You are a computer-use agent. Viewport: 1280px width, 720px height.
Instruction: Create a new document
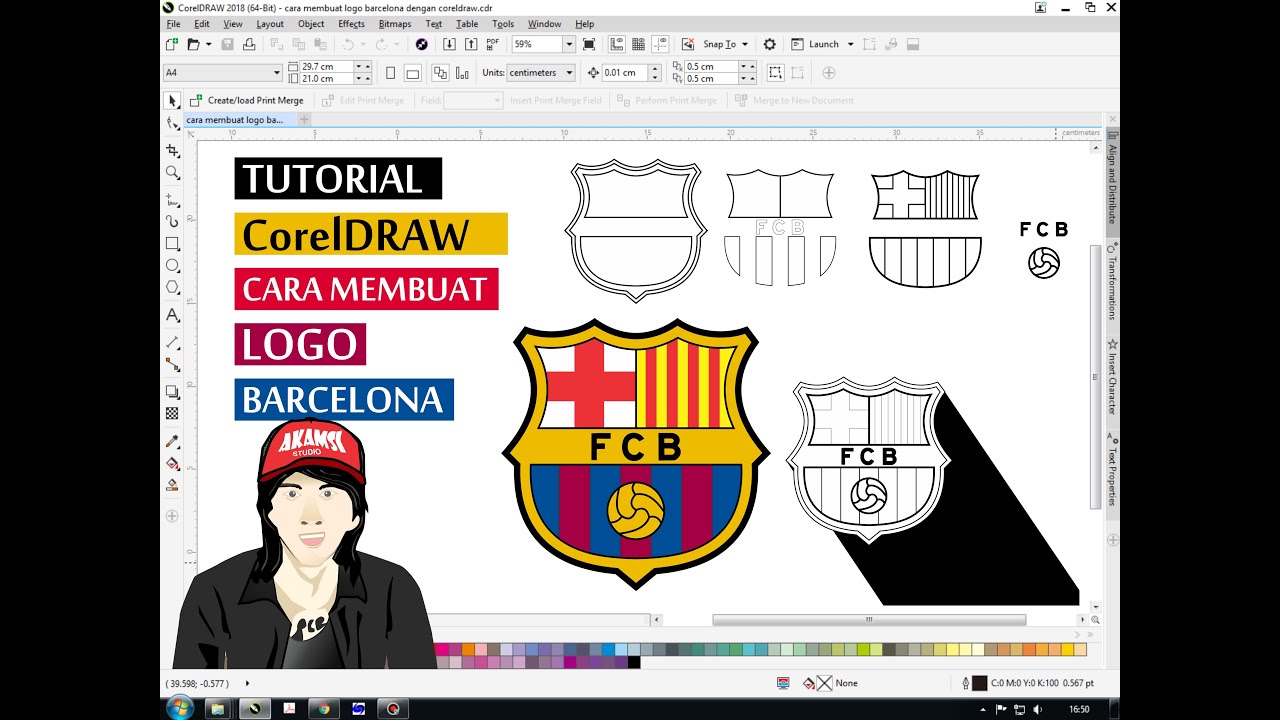tap(172, 44)
